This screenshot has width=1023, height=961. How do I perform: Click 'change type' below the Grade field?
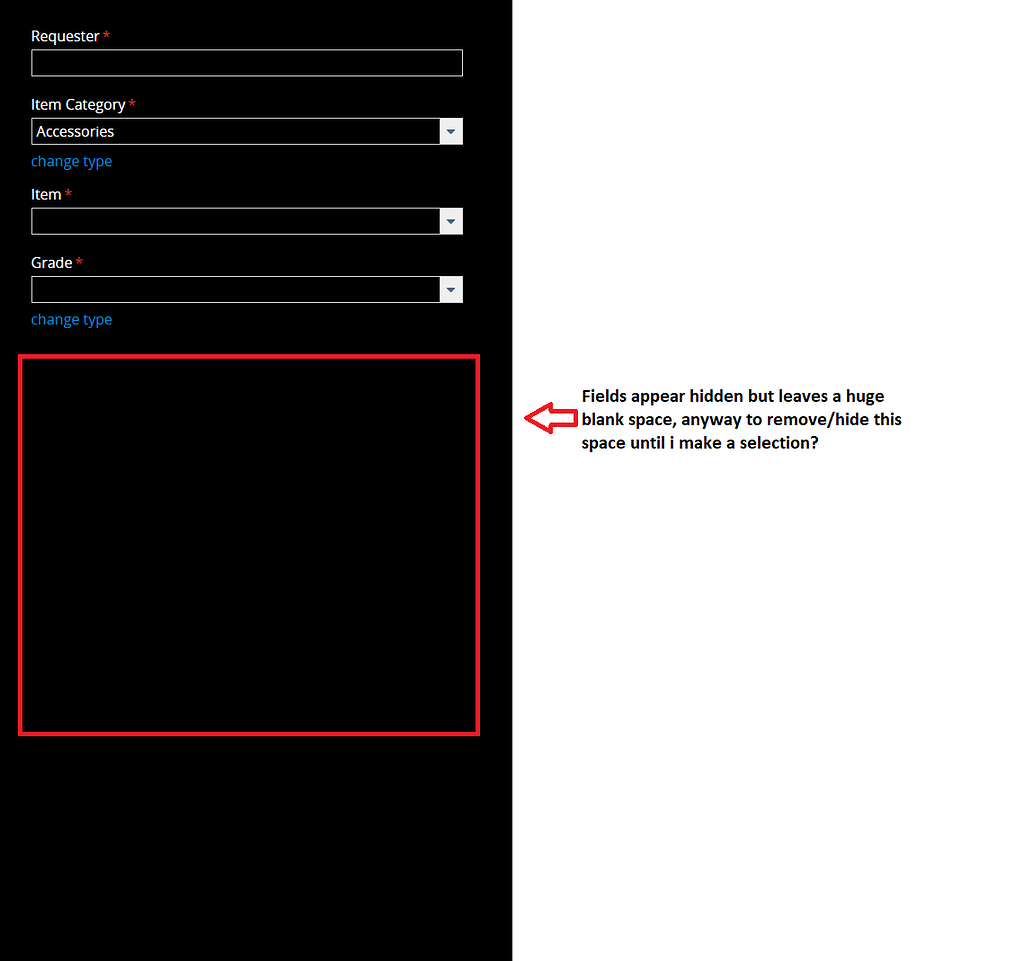point(71,319)
